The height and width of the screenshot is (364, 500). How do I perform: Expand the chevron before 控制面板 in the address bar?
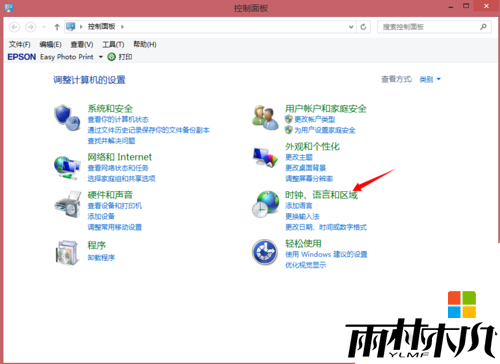[81, 27]
